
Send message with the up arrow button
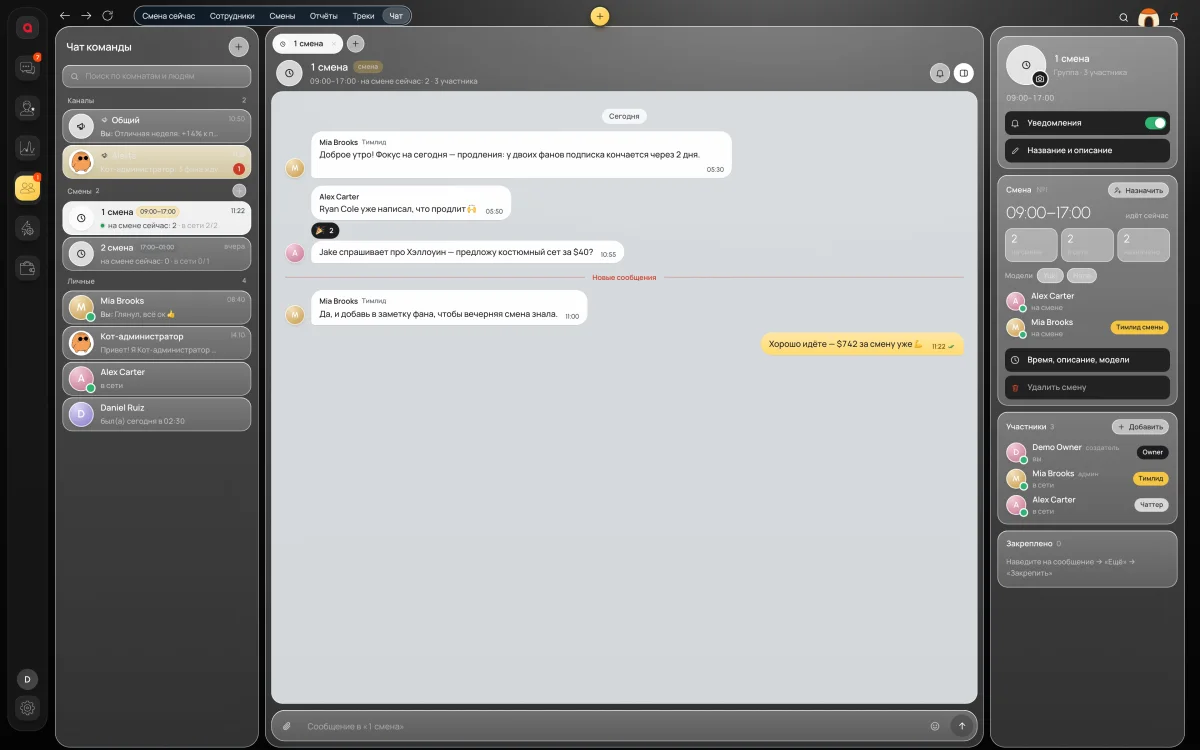point(962,726)
